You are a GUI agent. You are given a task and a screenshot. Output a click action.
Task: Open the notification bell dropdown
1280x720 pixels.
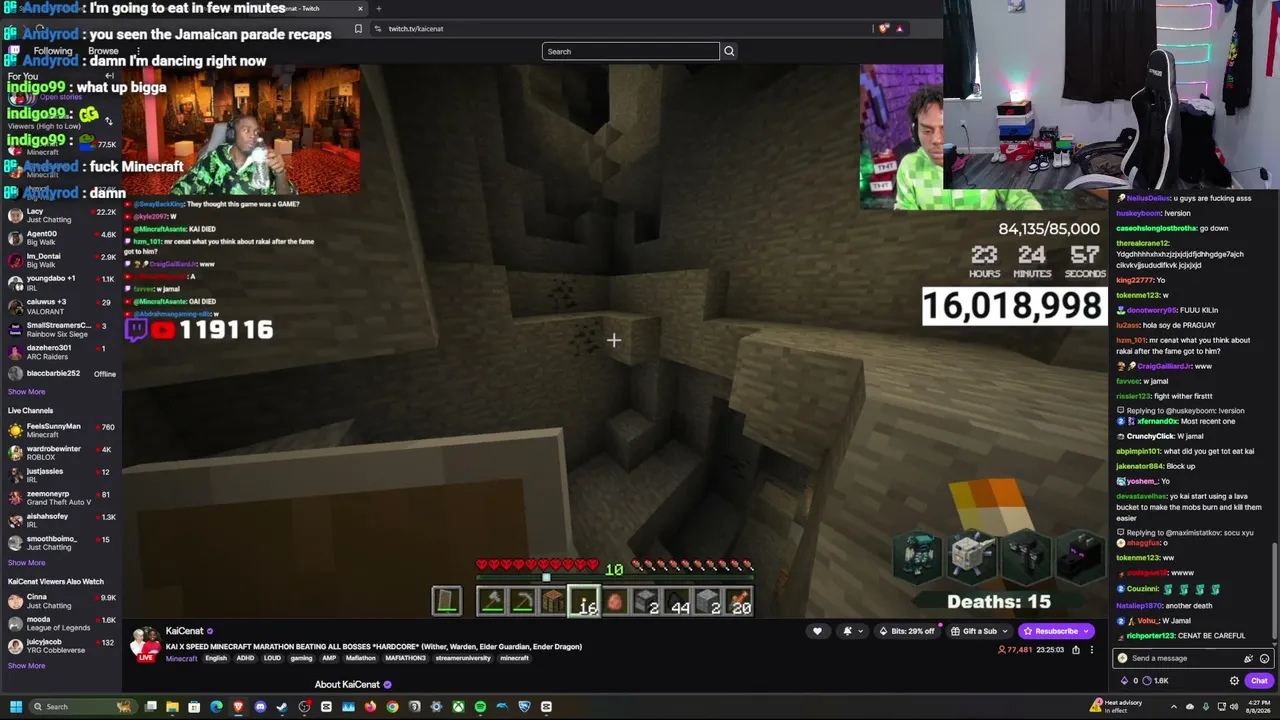click(851, 631)
